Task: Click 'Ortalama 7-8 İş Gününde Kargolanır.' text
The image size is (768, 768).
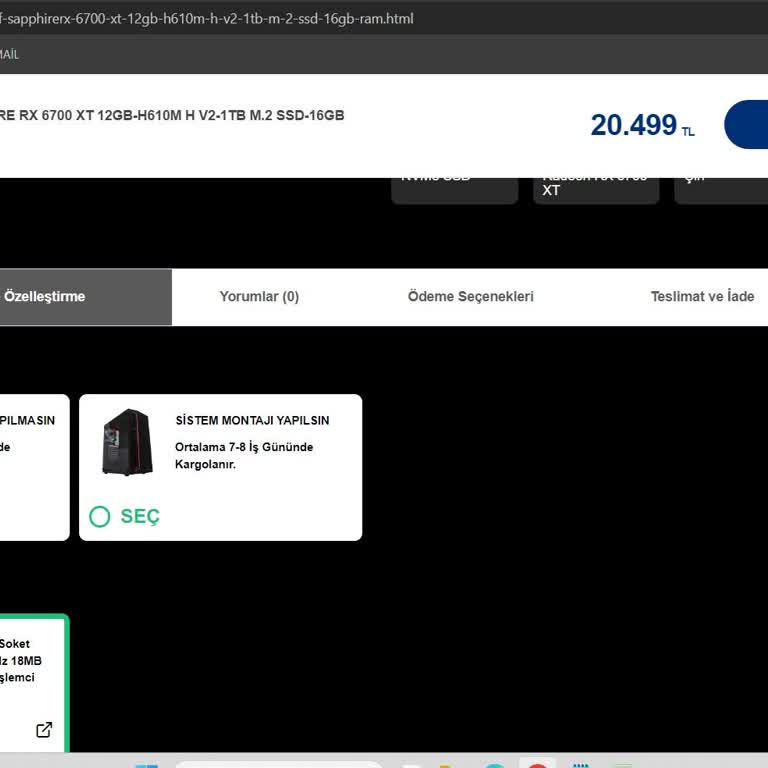Action: click(x=244, y=456)
